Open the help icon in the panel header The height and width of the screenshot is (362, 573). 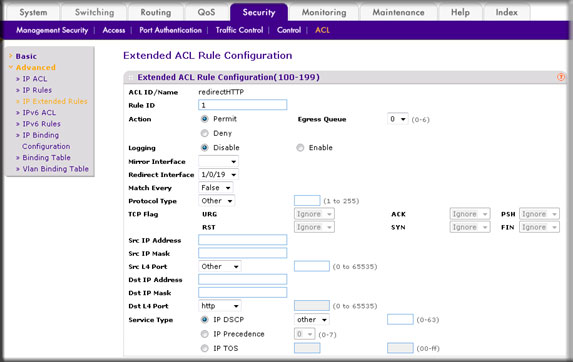(x=561, y=77)
